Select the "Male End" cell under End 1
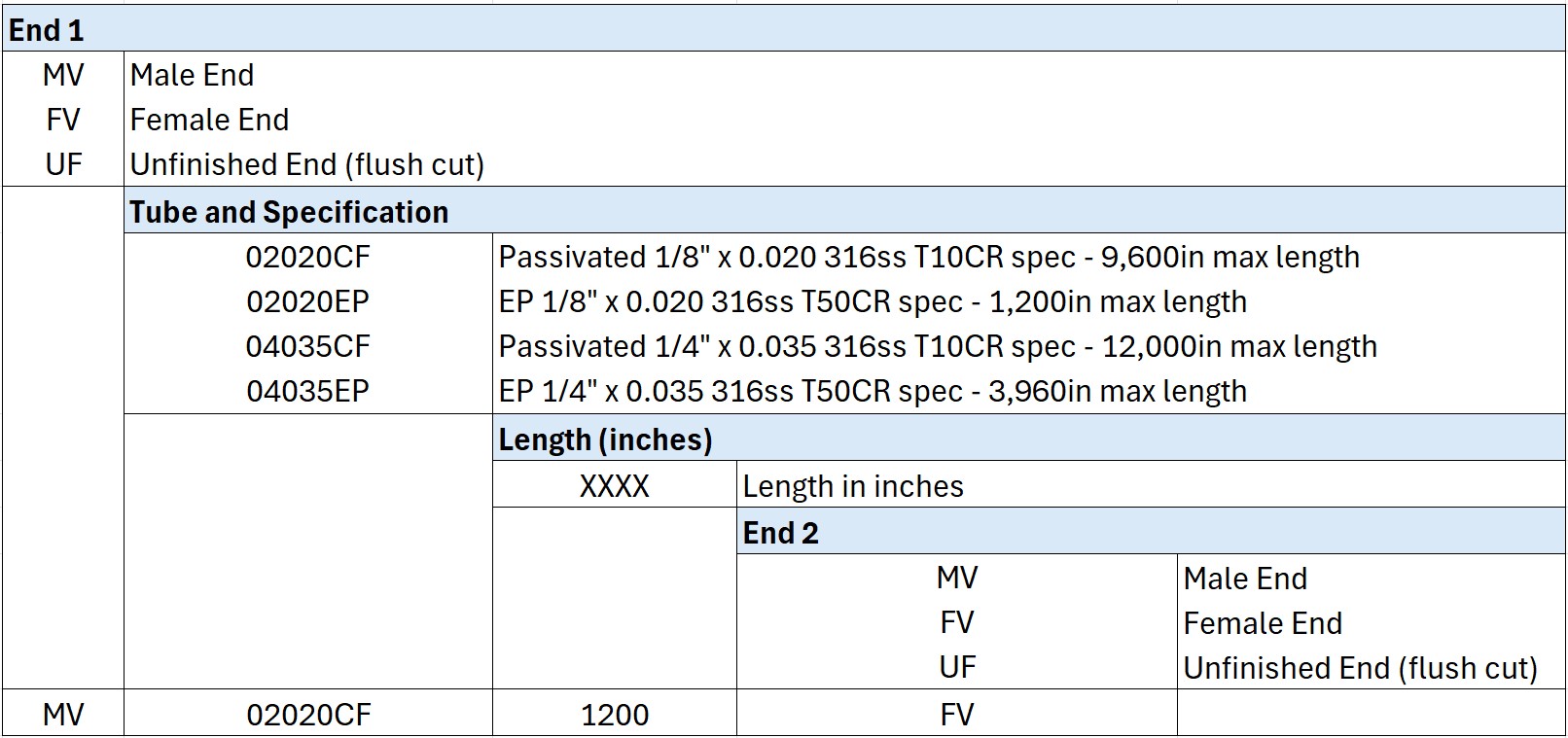This screenshot has height=738, width=1568. (x=192, y=75)
